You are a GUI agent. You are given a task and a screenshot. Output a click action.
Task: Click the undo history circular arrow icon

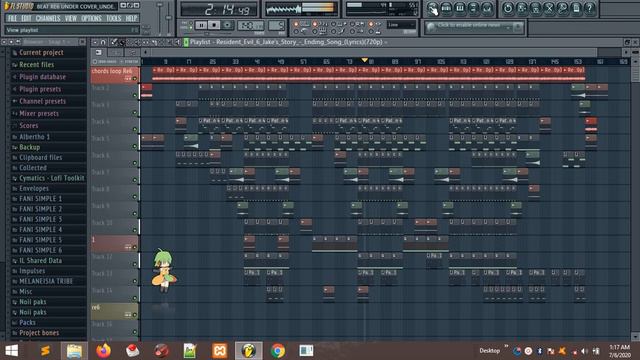point(508,9)
